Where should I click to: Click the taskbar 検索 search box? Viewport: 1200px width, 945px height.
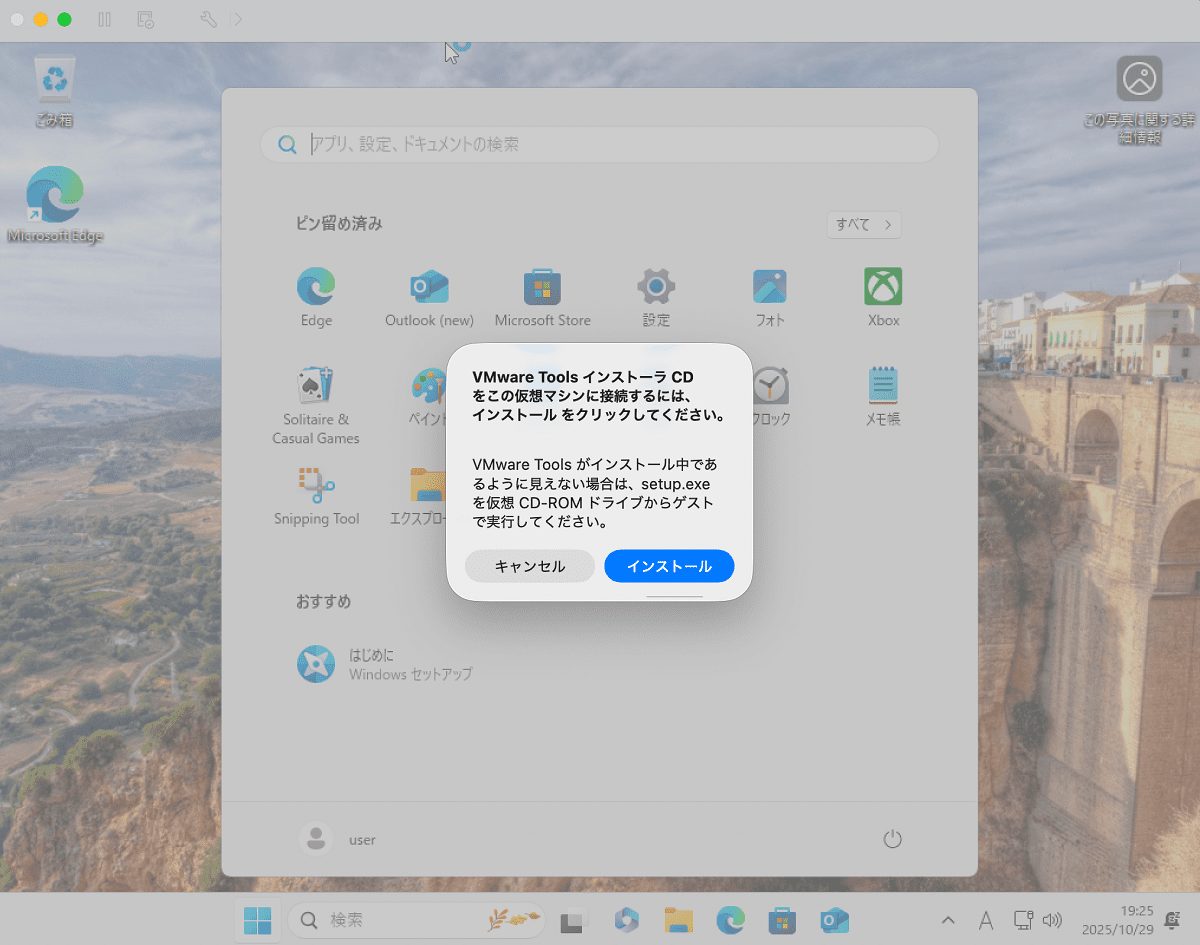417,920
